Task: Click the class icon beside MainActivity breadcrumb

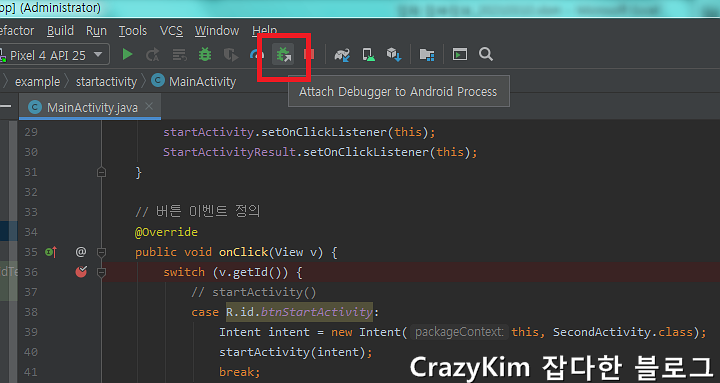Action: click(x=158, y=81)
